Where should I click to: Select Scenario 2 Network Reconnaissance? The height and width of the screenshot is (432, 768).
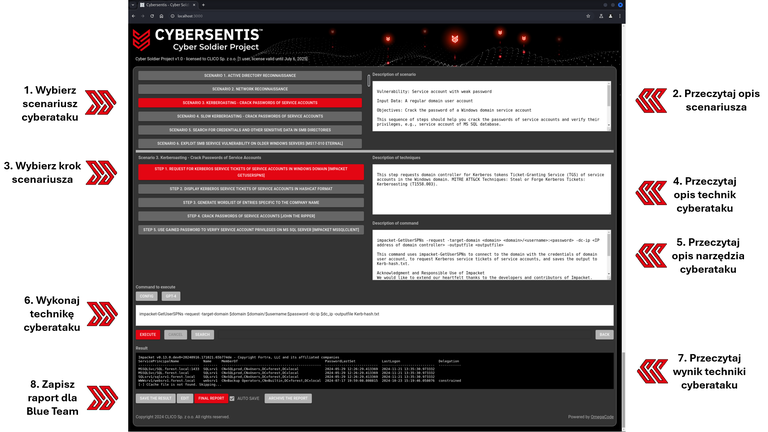(250, 89)
